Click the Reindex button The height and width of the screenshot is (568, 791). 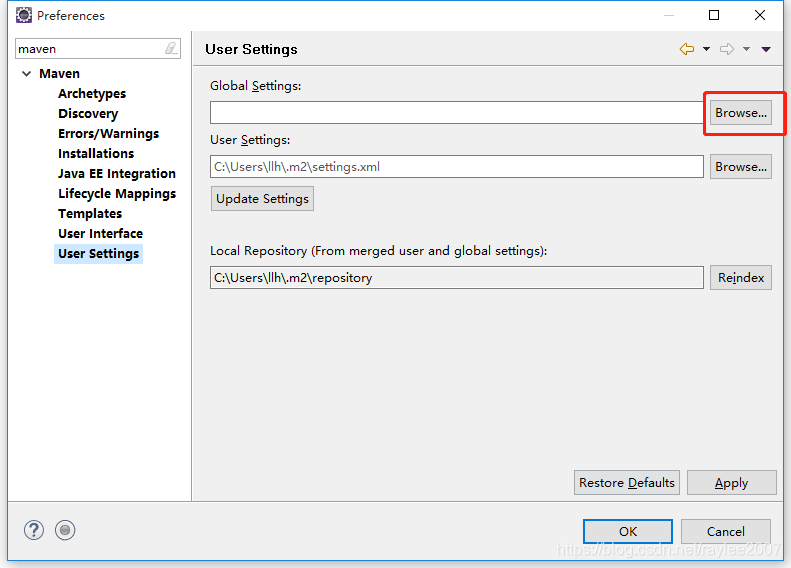(741, 277)
